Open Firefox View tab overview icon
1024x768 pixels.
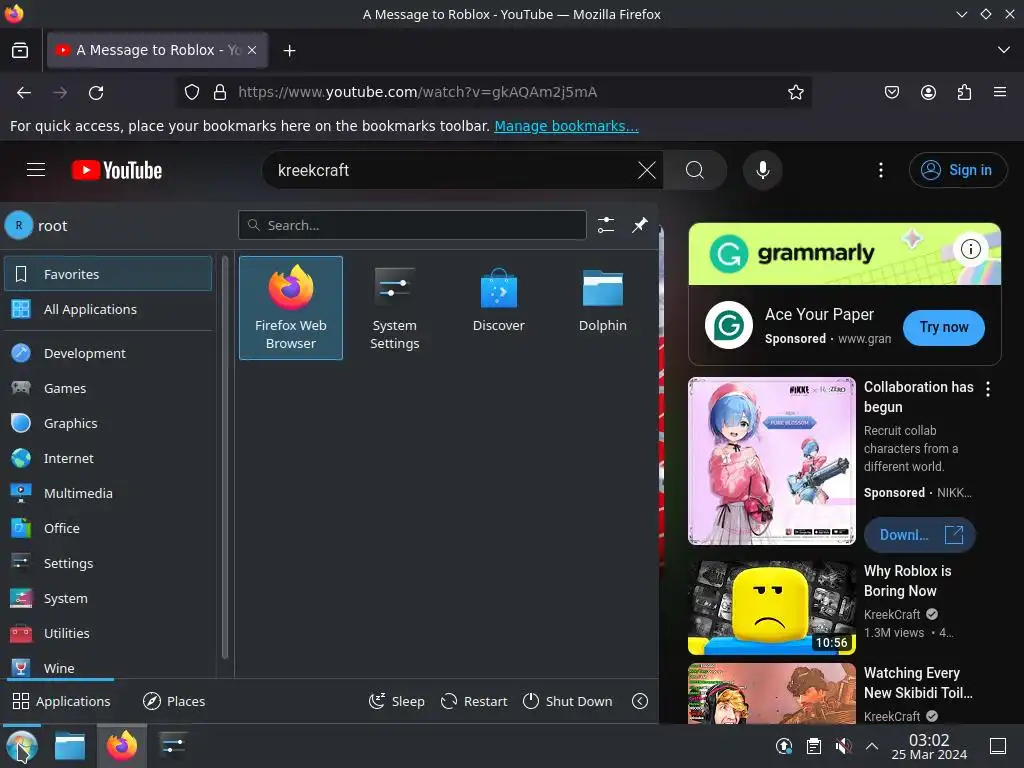point(20,50)
